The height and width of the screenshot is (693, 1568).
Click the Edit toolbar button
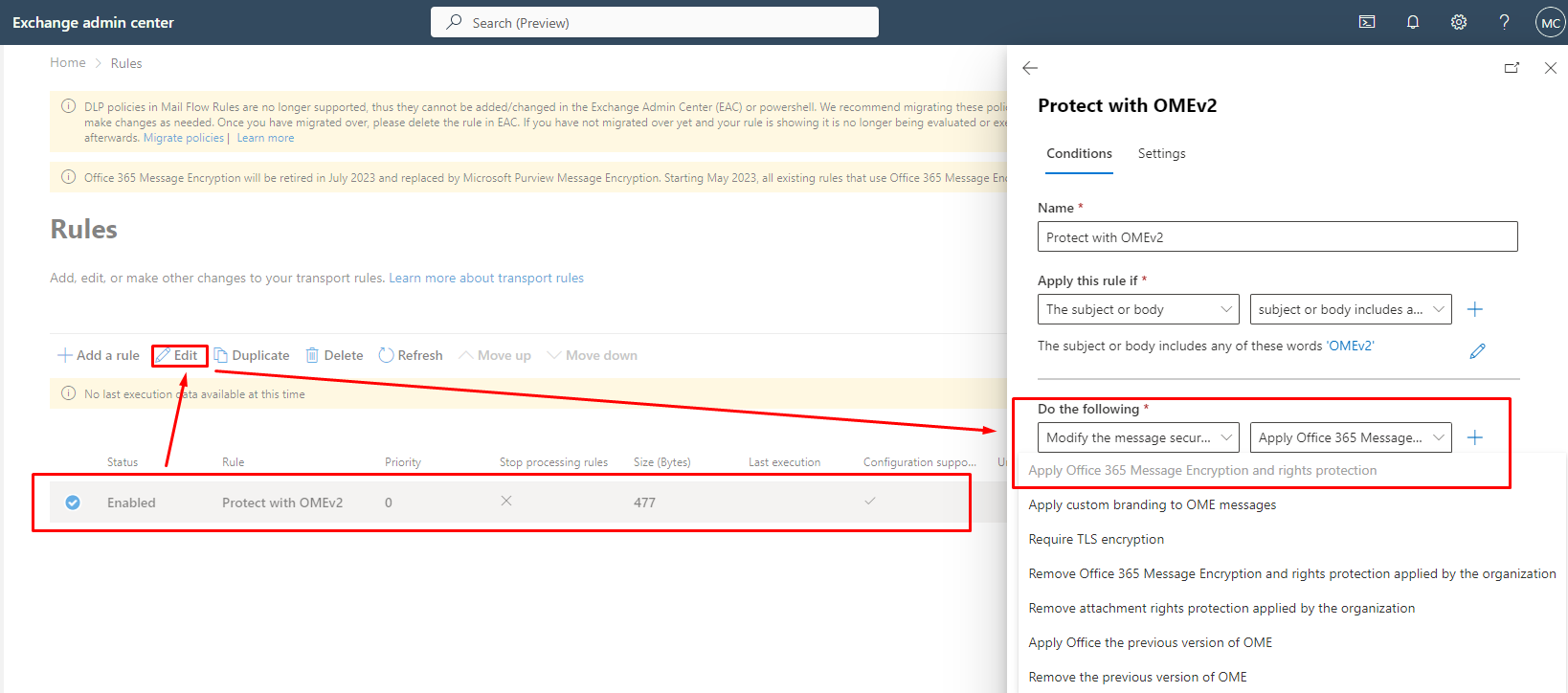tap(179, 355)
